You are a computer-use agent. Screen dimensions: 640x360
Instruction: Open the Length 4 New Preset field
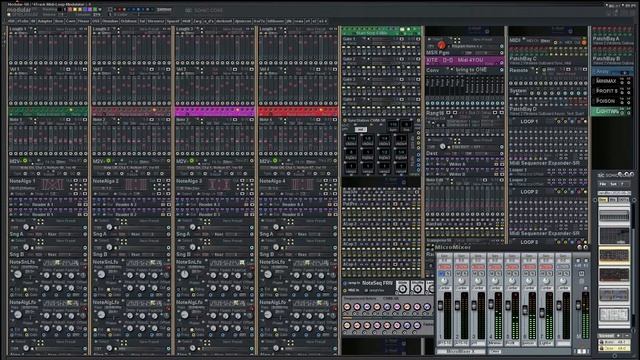(x=315, y=29)
